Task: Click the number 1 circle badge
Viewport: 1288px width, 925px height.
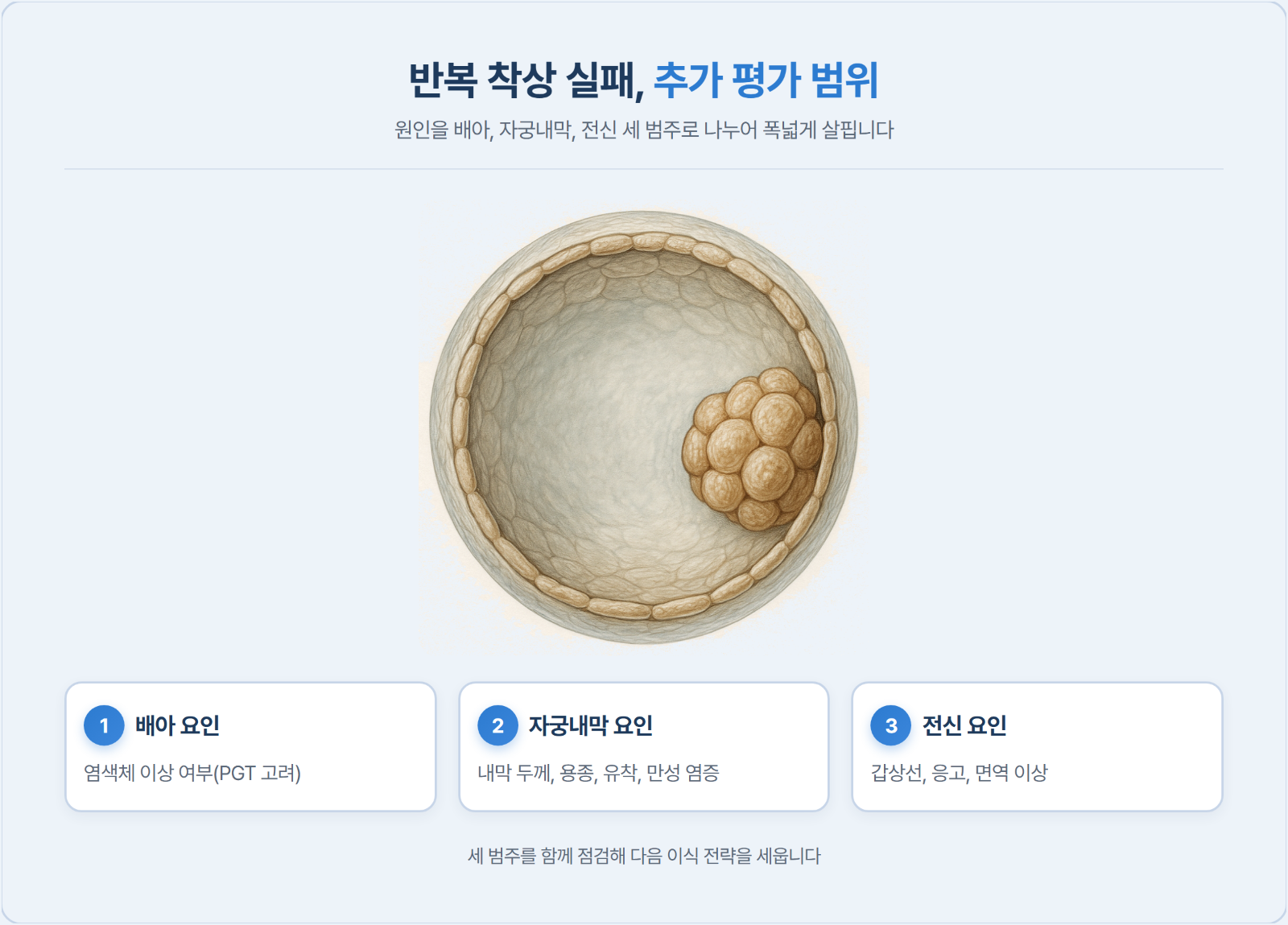Action: pos(104,725)
